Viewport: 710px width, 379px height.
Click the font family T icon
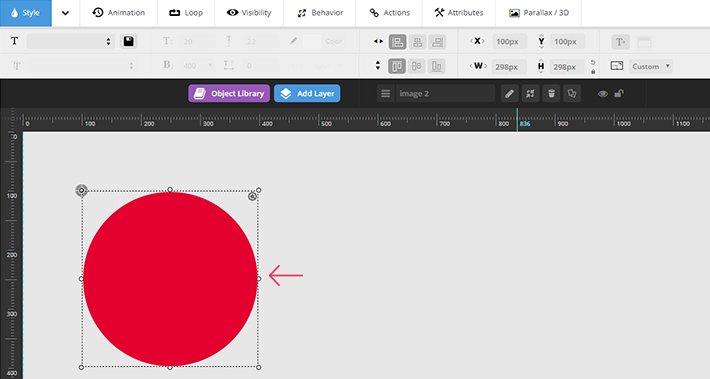14,41
